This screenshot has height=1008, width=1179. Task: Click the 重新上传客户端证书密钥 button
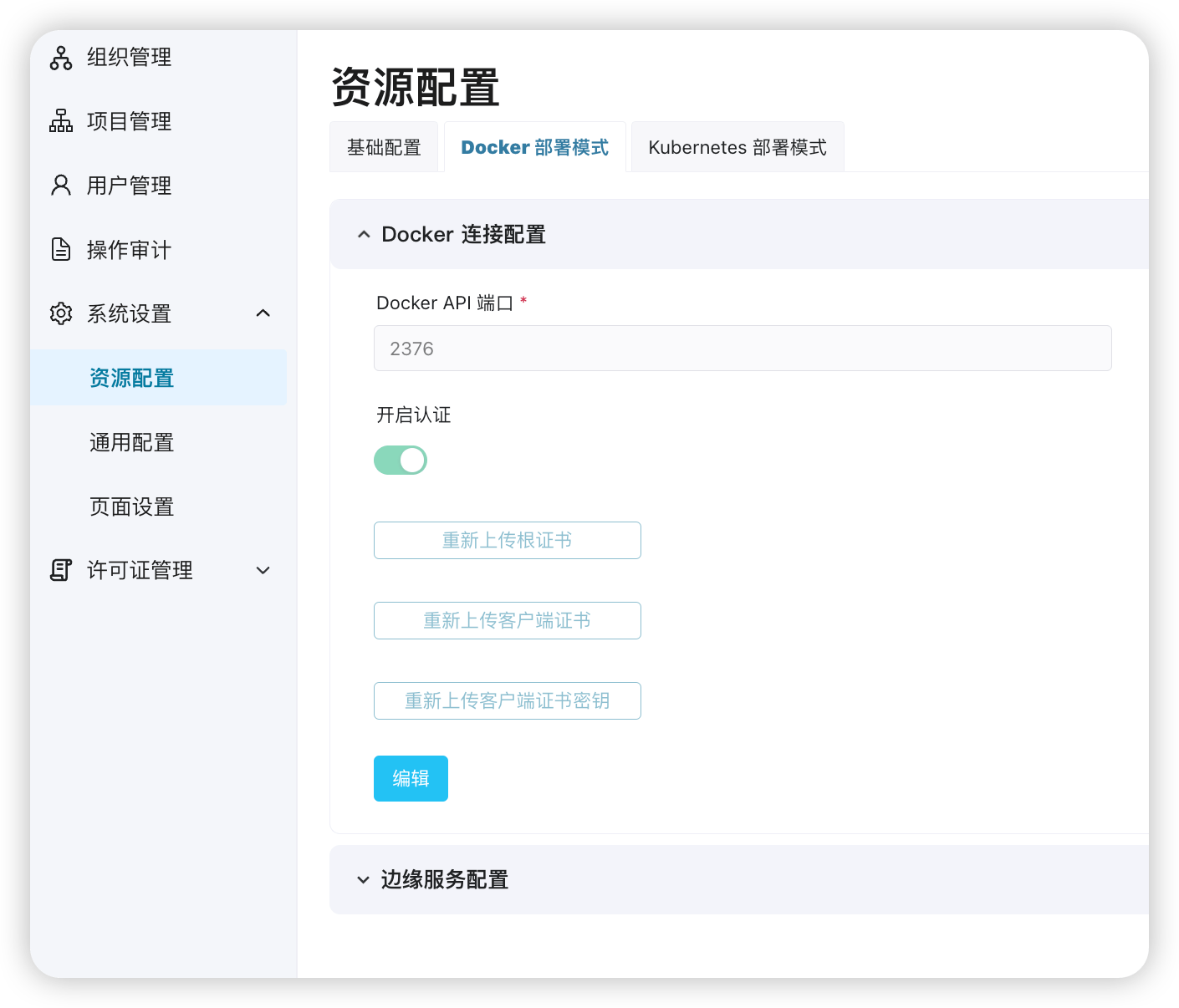[x=507, y=700]
